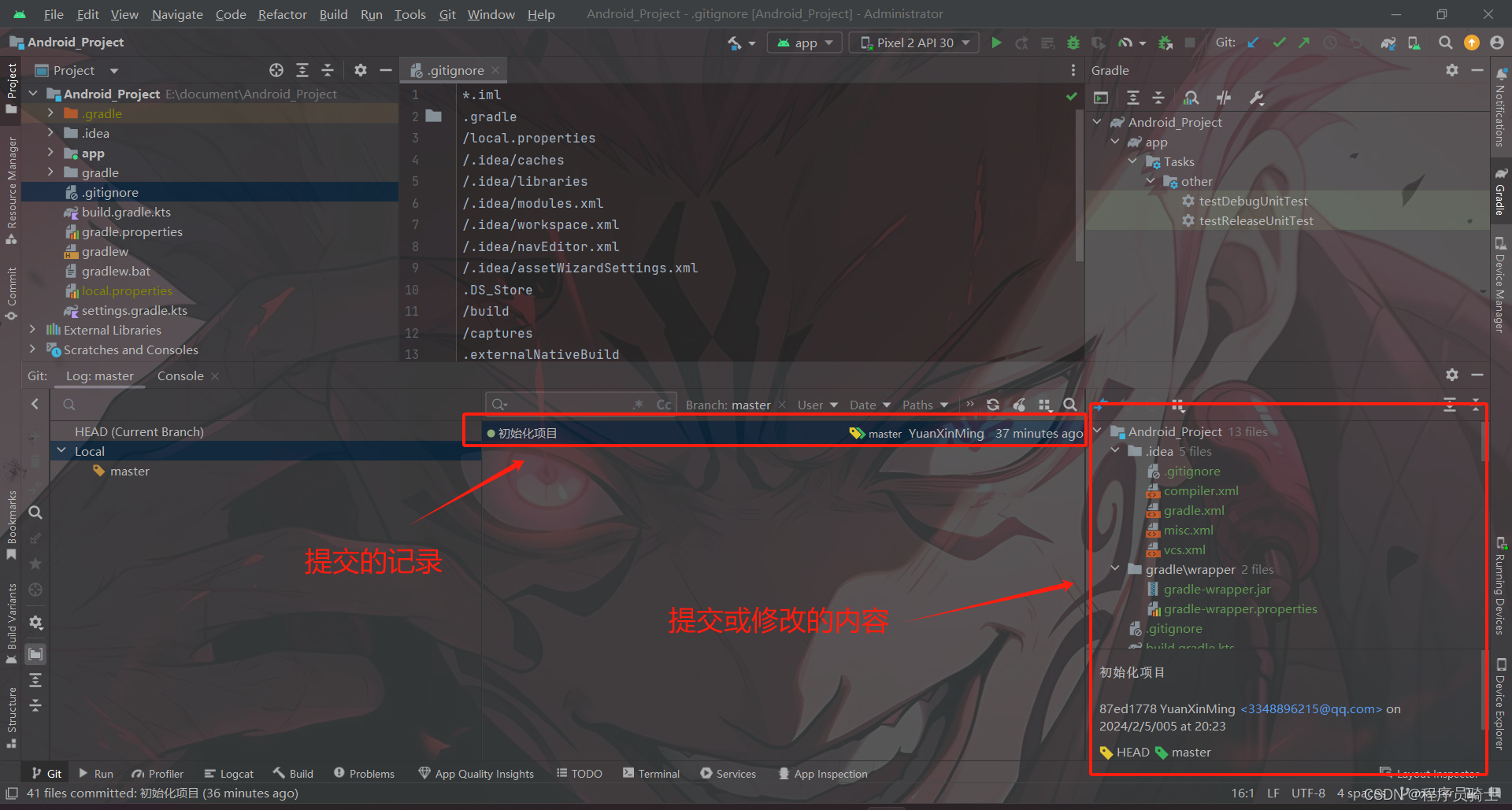Sync project with Gradle files elephant icon
The image size is (1512, 810).
click(x=1388, y=43)
